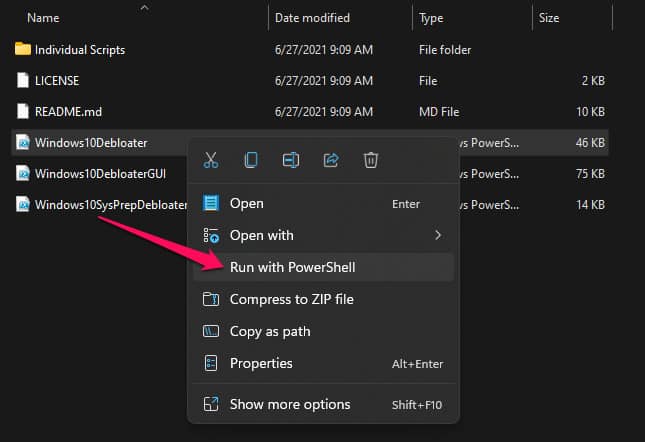The image size is (645, 442).
Task: Open Properties from context menu
Action: click(323, 363)
